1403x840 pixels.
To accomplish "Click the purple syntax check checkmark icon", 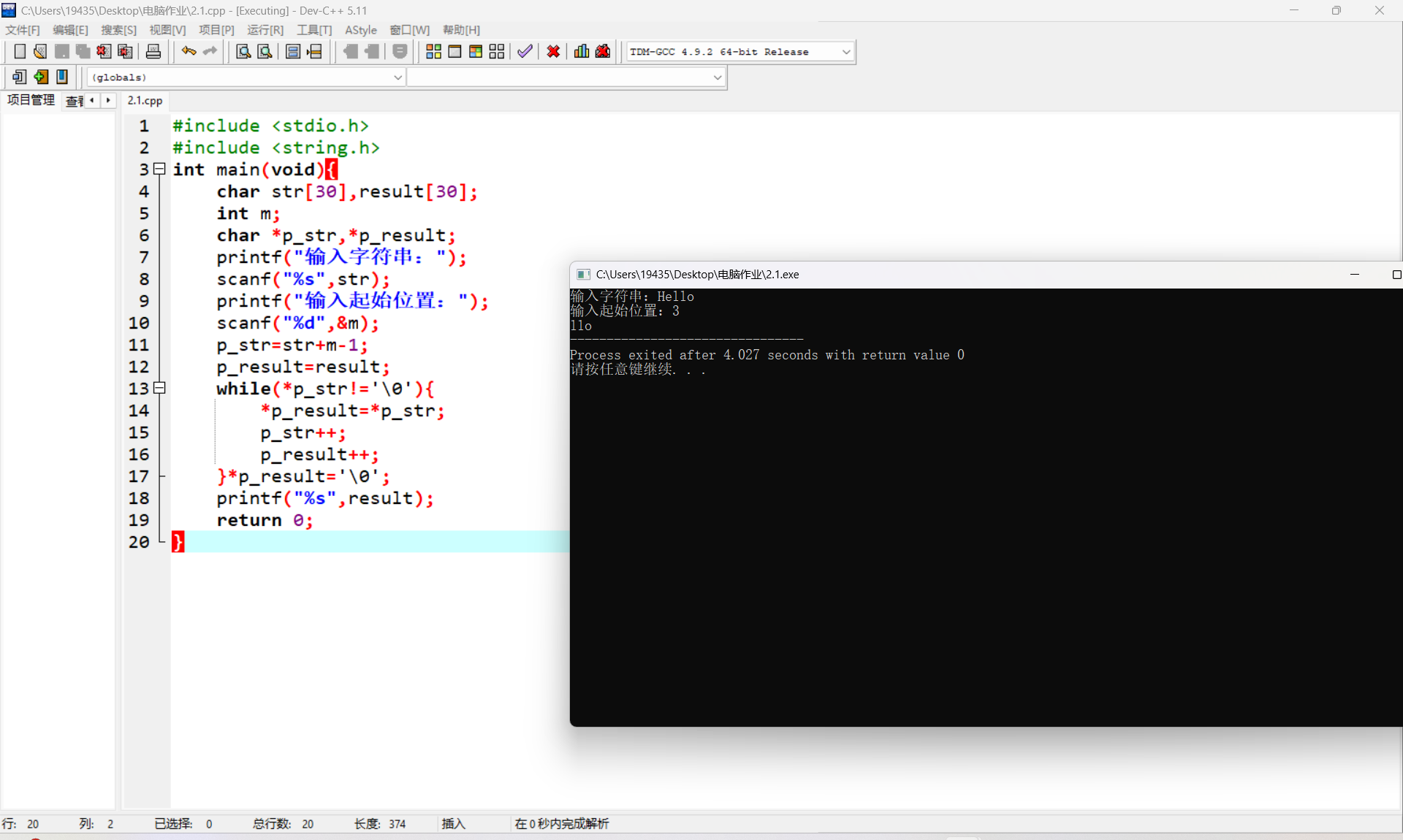I will point(525,51).
